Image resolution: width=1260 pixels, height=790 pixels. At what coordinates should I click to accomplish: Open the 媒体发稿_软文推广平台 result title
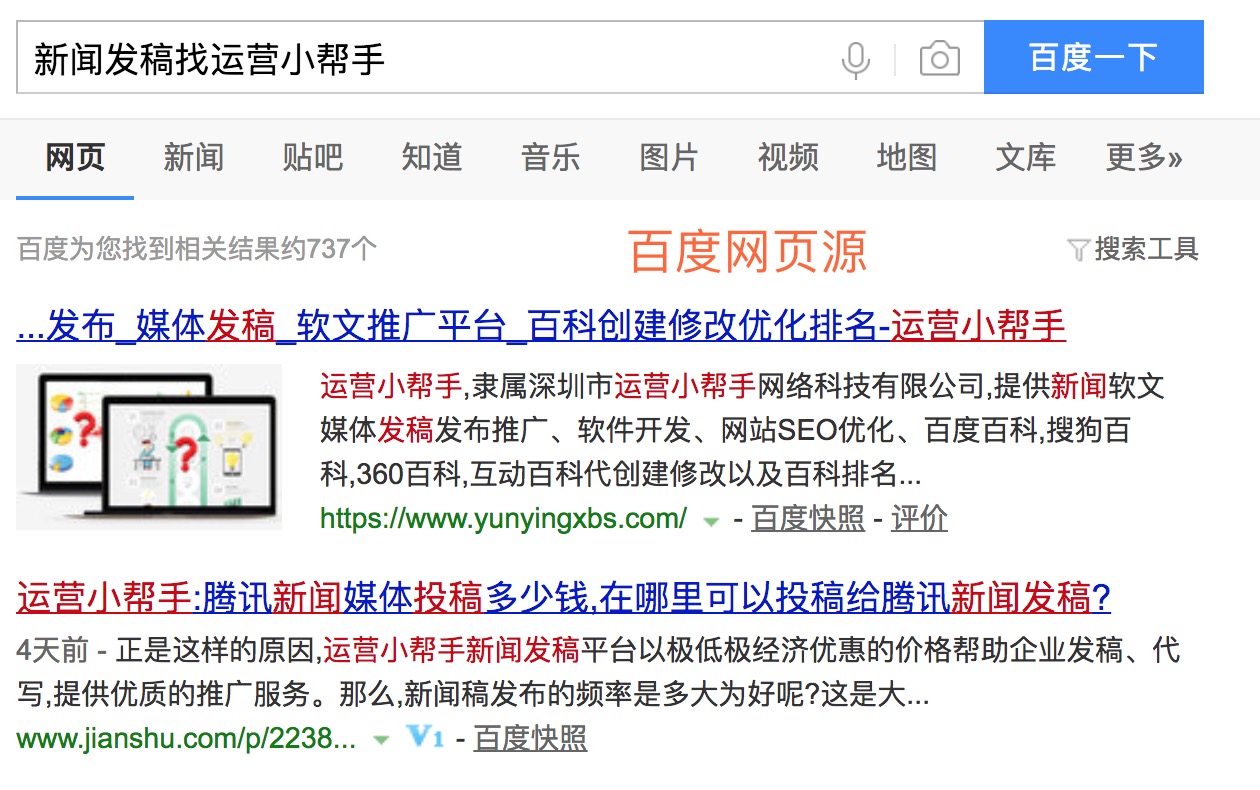coord(542,326)
